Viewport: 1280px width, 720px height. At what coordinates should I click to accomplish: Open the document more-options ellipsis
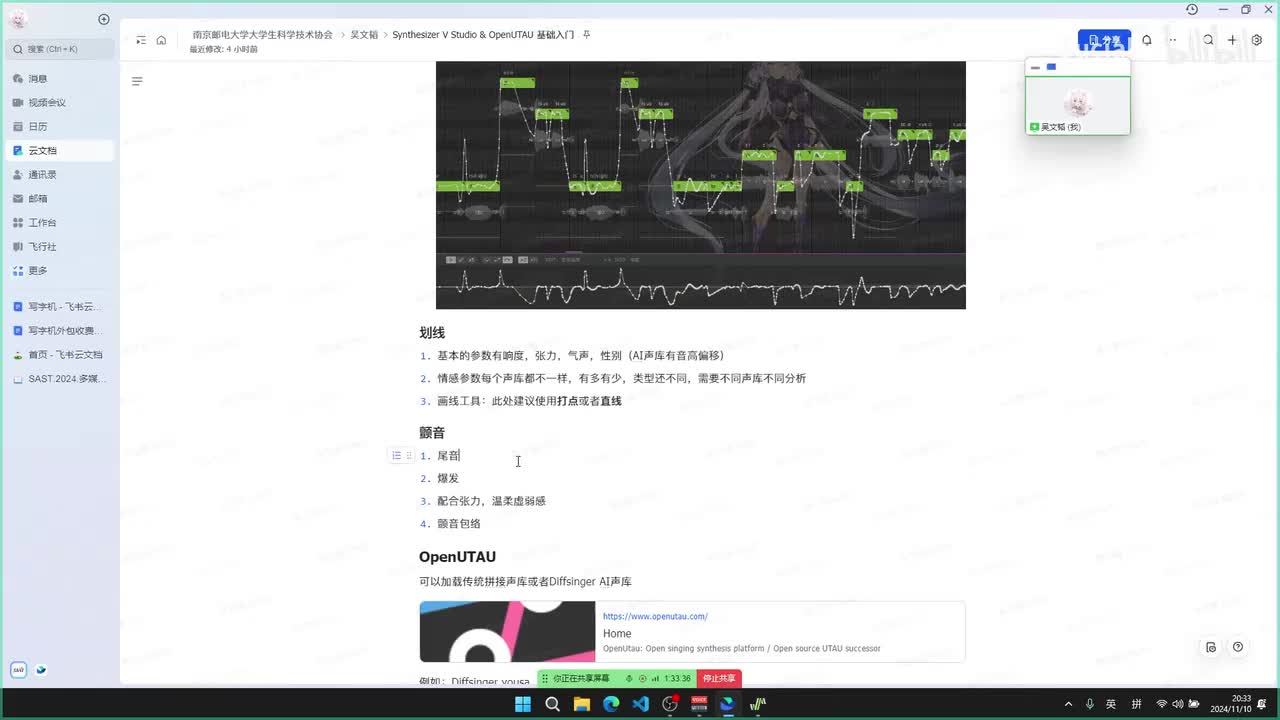(1173, 40)
